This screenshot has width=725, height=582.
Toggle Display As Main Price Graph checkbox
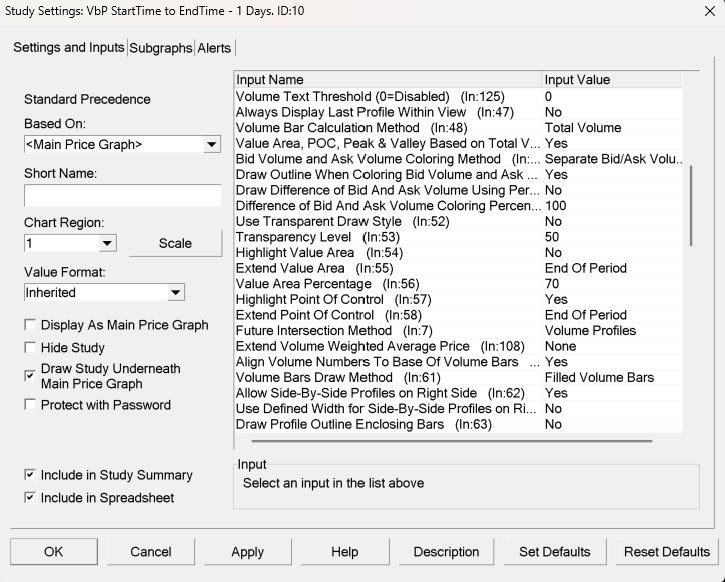point(31,325)
